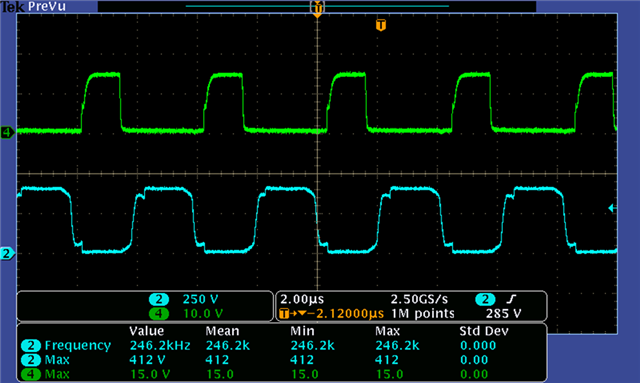Click the rising edge trigger slope icon
Screen dimensions: 640x383
[x=511, y=299]
